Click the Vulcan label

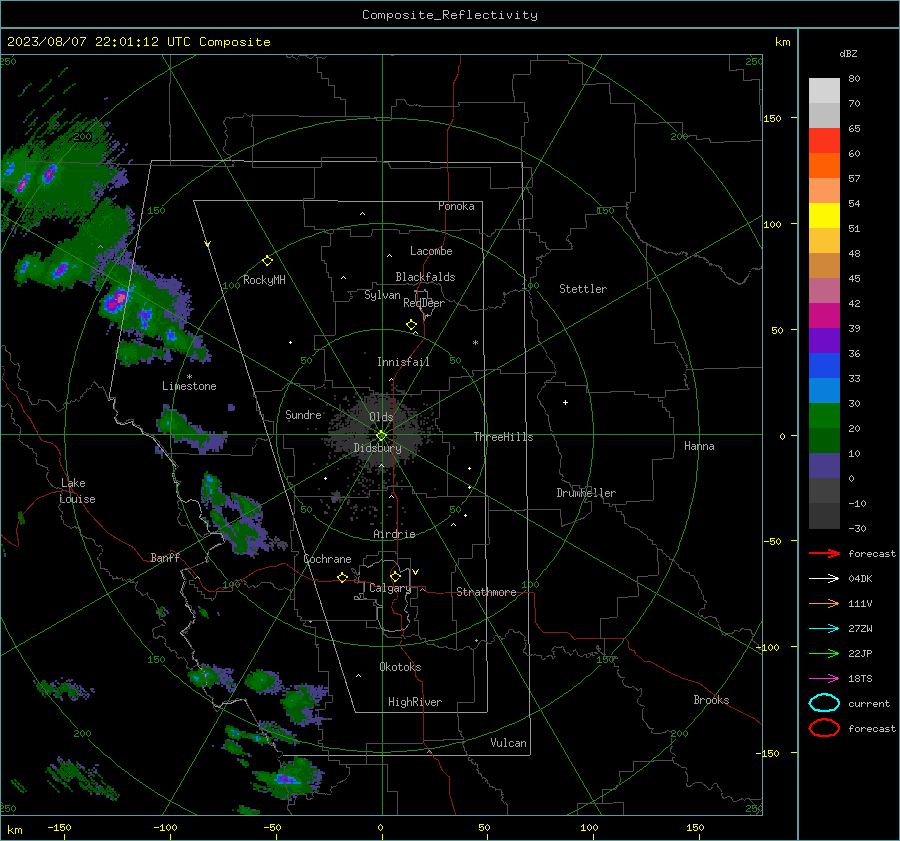click(x=508, y=743)
